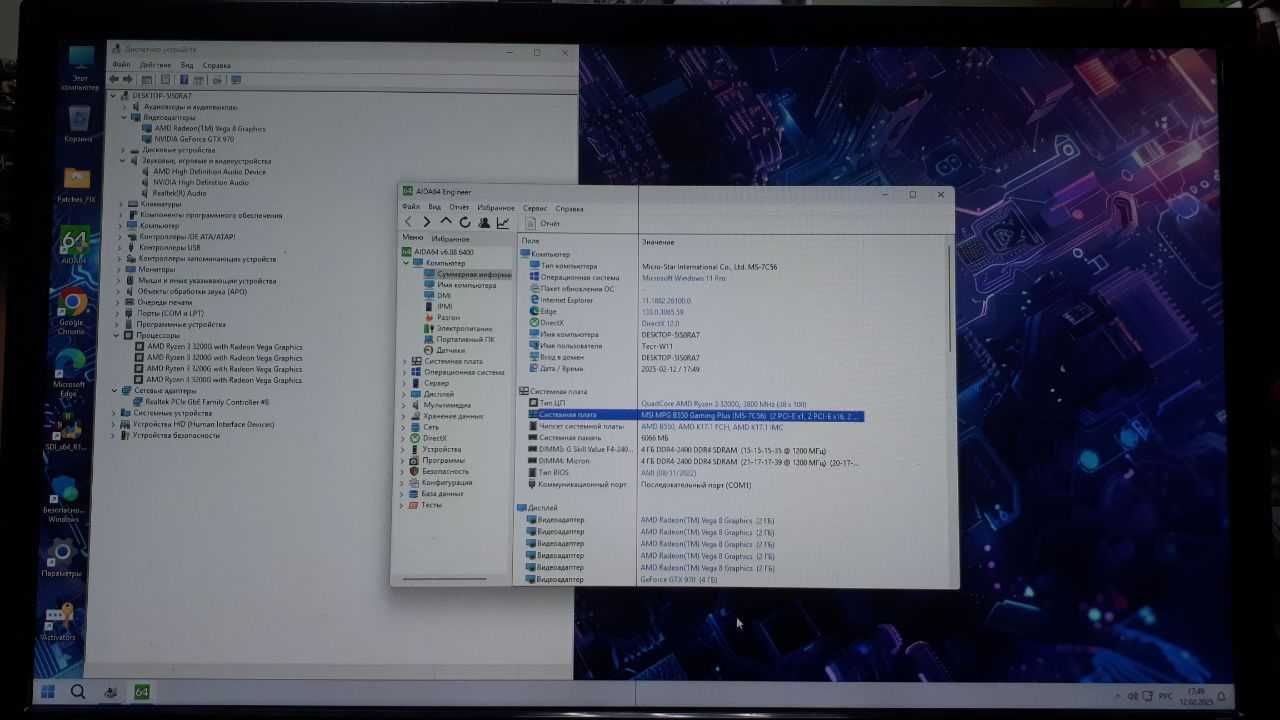
Task: Select Контроллеры USB in Device Manager
Action: 163,247
